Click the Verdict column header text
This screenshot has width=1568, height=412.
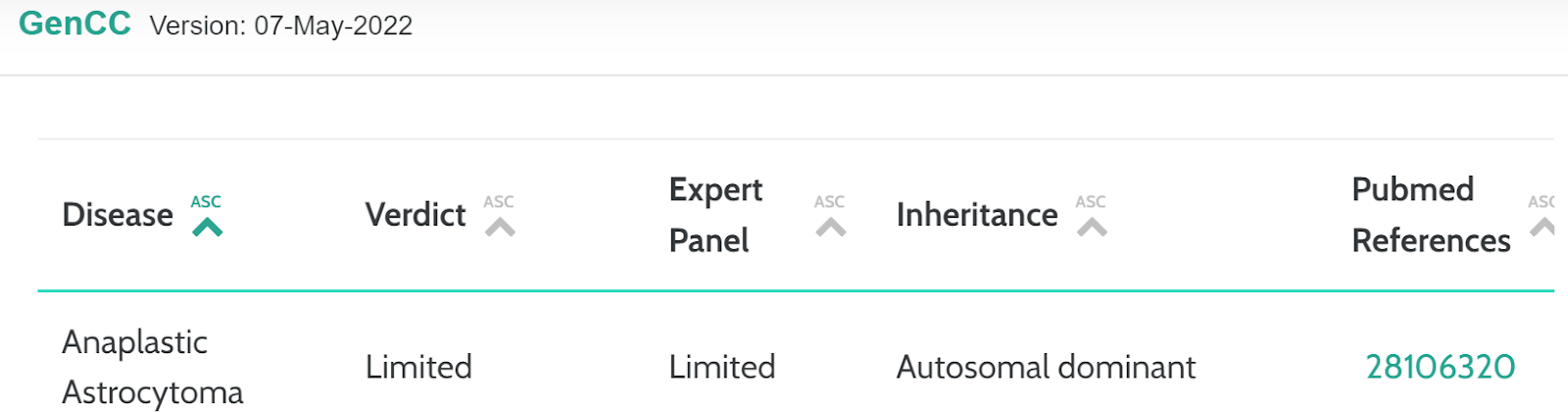pos(416,215)
